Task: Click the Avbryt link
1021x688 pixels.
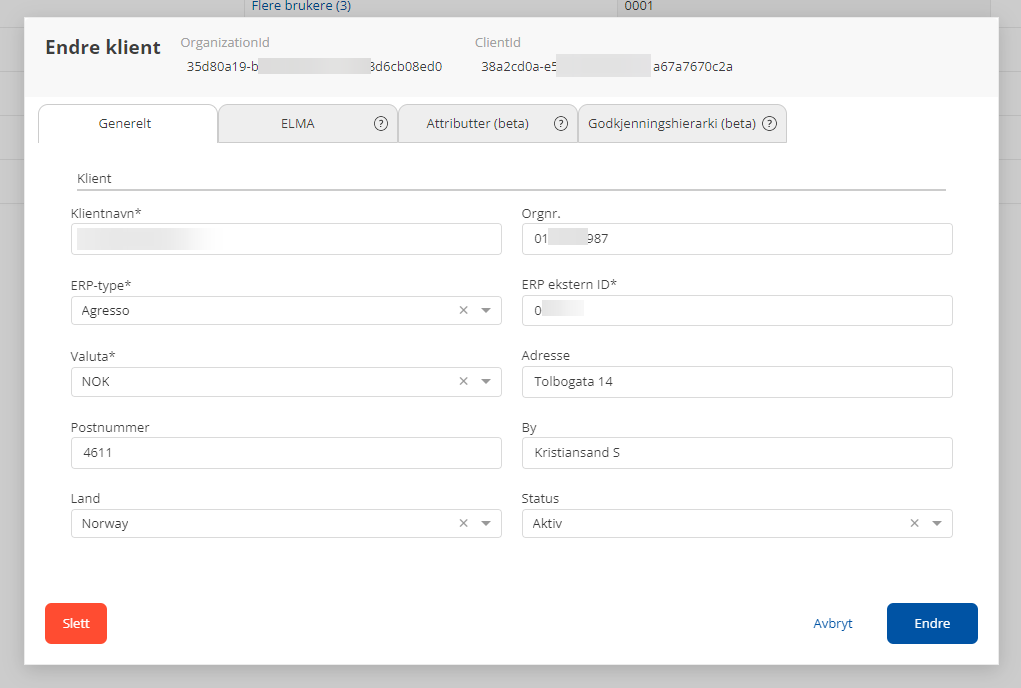Action: pos(832,623)
